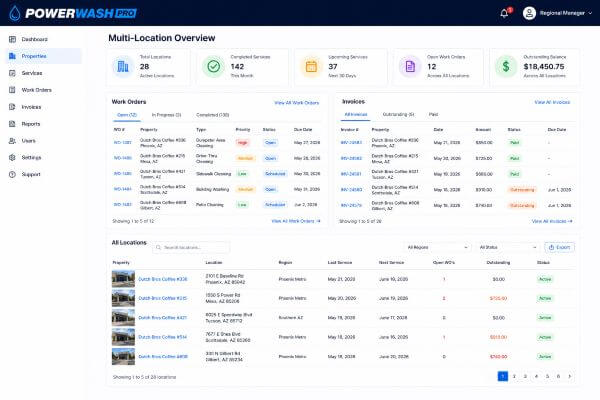The width and height of the screenshot is (600, 400).
Task: Expand the Regional Manager account dropdown
Action: tap(590, 13)
